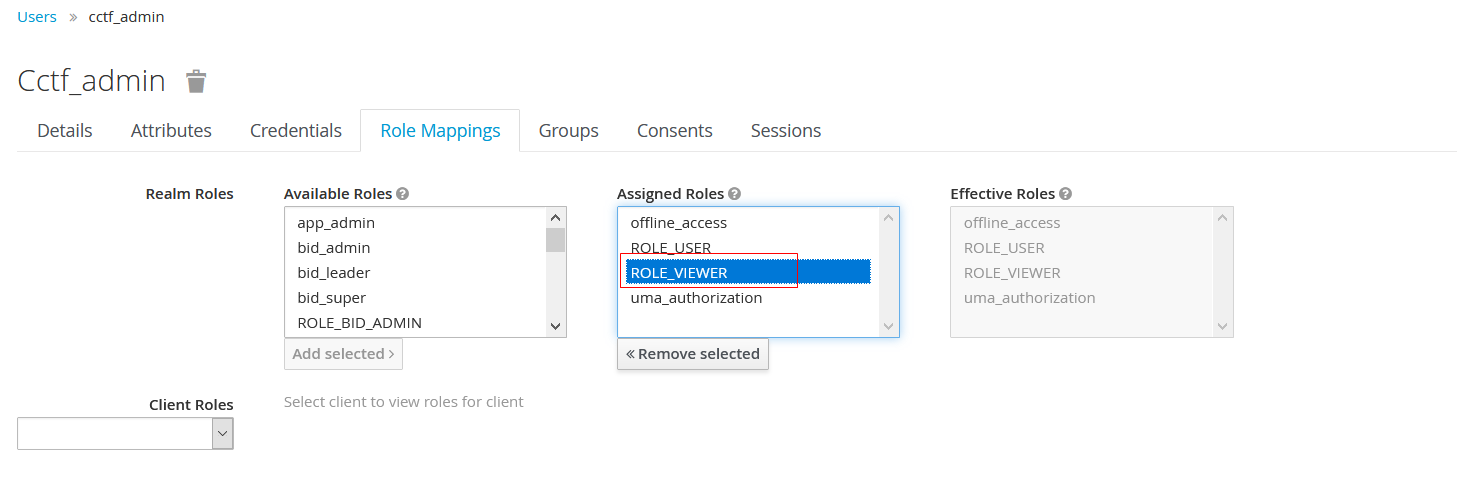Open the Client Roles dropdown

(x=125, y=433)
